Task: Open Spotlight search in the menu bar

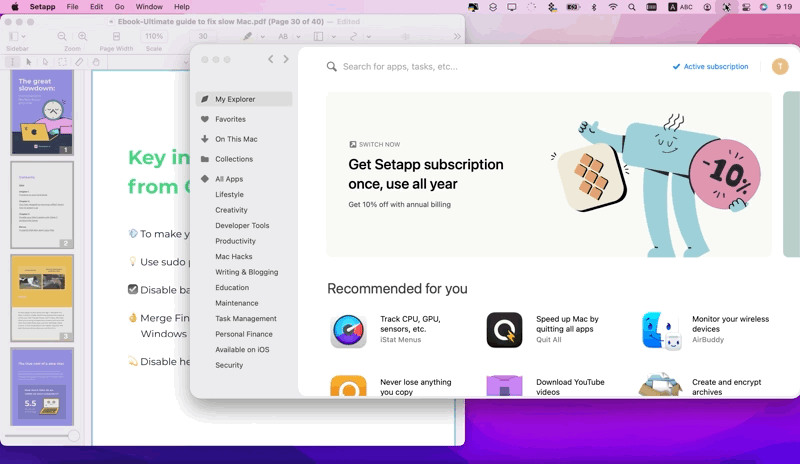Action: click(x=632, y=7)
